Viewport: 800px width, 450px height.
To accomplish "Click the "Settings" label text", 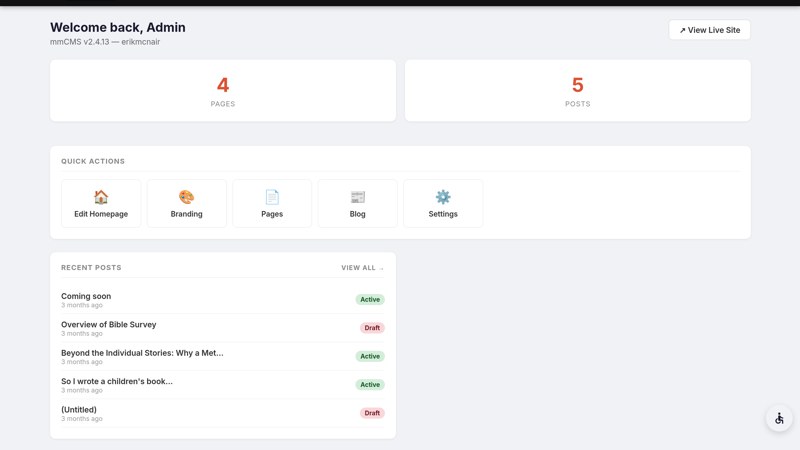I will pyautogui.click(x=443, y=214).
